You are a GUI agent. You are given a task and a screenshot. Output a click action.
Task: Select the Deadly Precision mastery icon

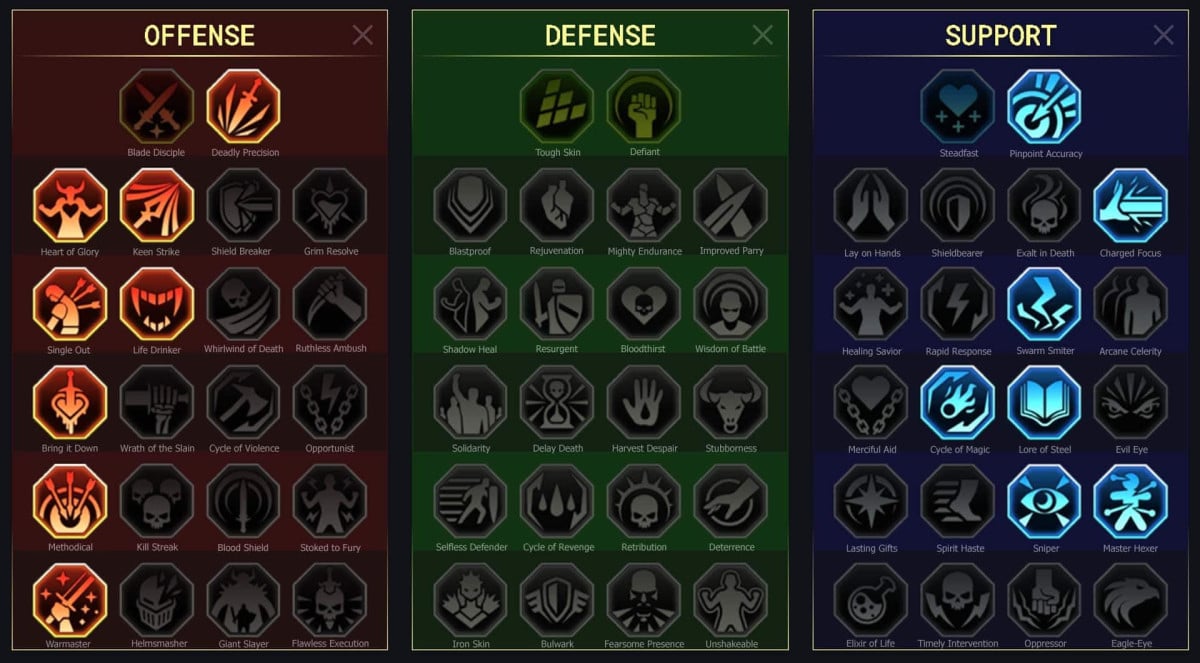243,106
